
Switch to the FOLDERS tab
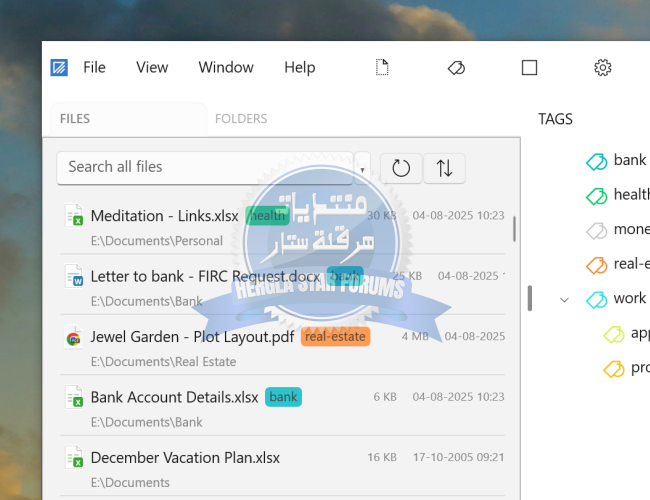click(241, 119)
